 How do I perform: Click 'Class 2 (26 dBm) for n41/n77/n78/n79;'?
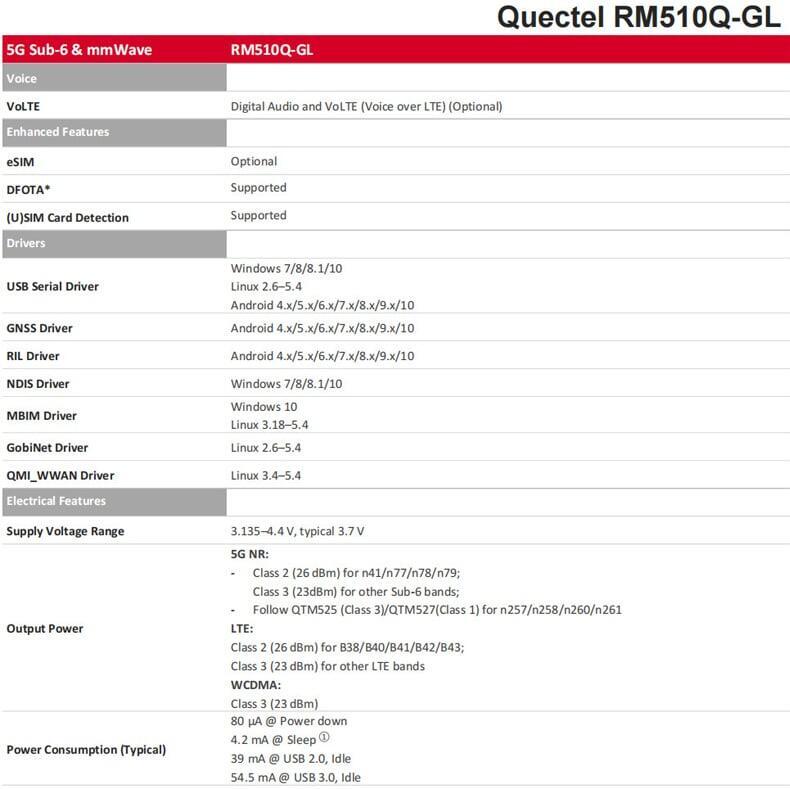356,573
